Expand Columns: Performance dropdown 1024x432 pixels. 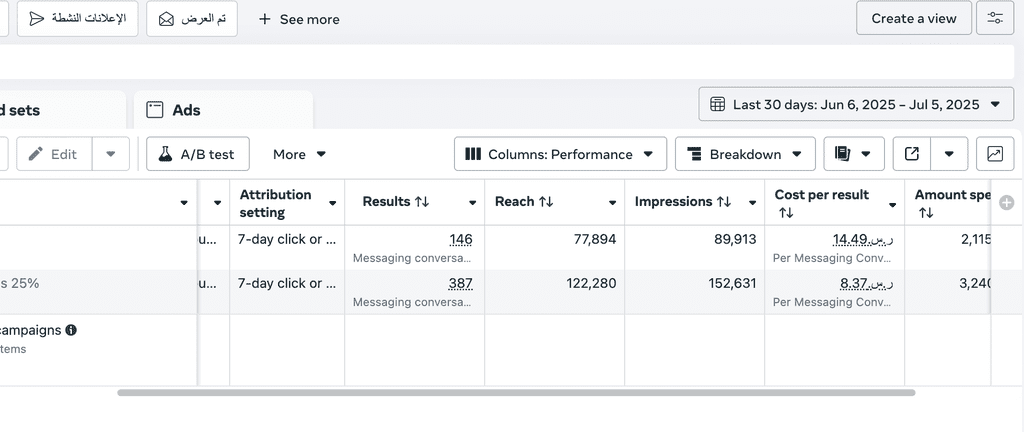coord(560,154)
